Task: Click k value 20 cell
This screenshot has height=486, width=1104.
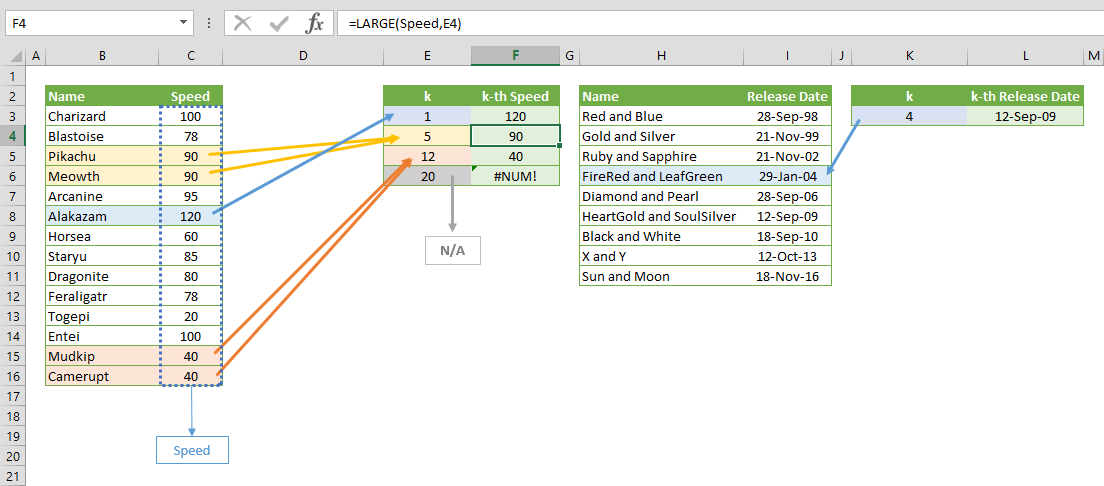Action: [x=427, y=176]
